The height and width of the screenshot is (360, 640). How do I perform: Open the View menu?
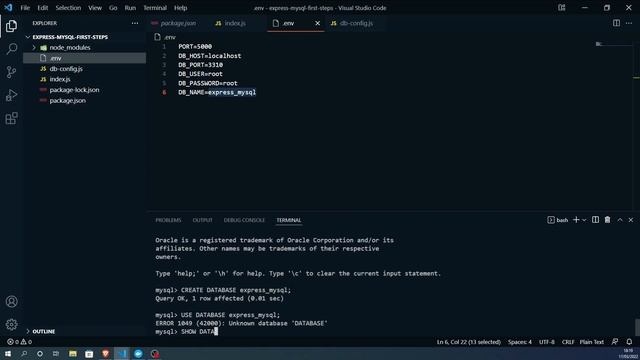(95, 8)
